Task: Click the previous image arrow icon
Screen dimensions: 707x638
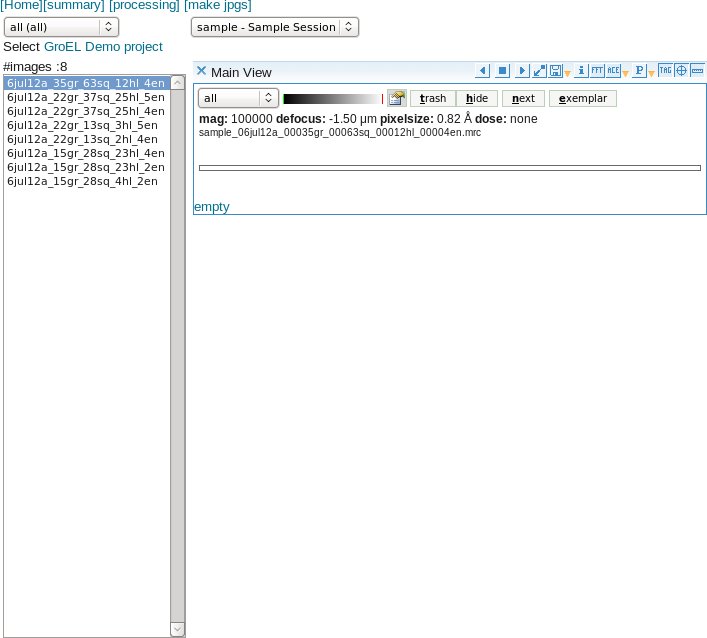Action: 482,71
